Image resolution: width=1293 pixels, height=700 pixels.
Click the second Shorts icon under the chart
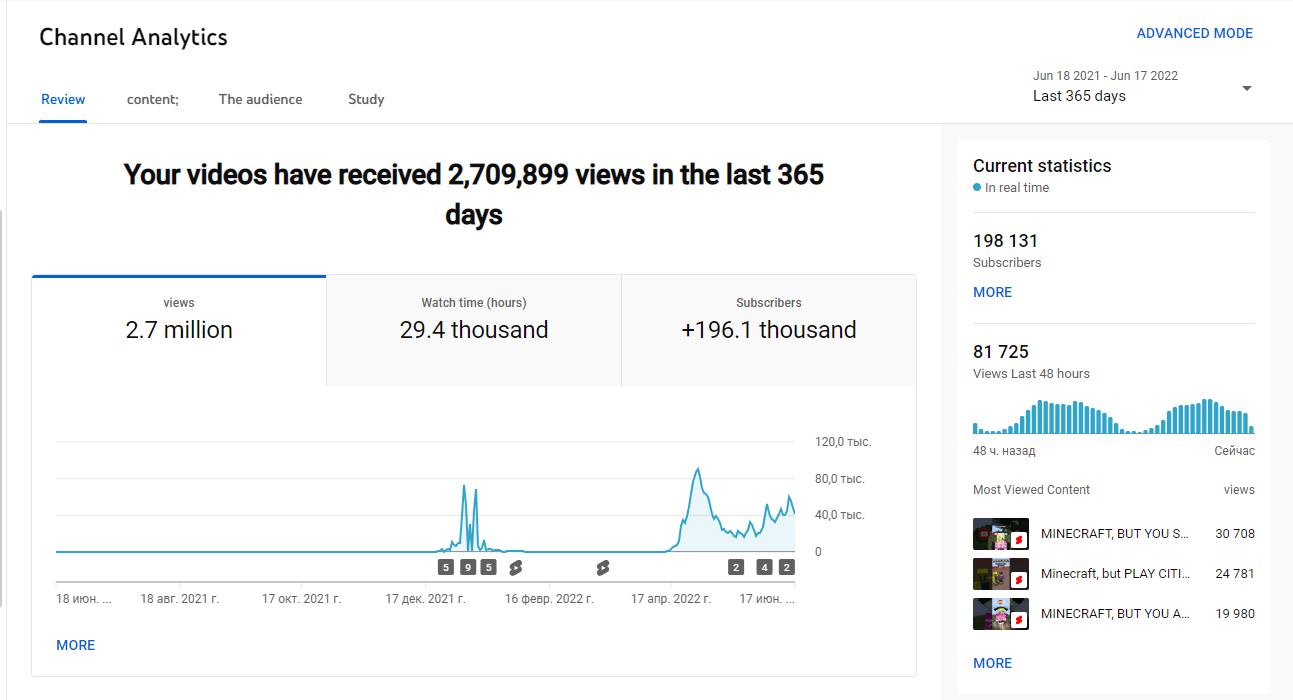click(x=603, y=568)
